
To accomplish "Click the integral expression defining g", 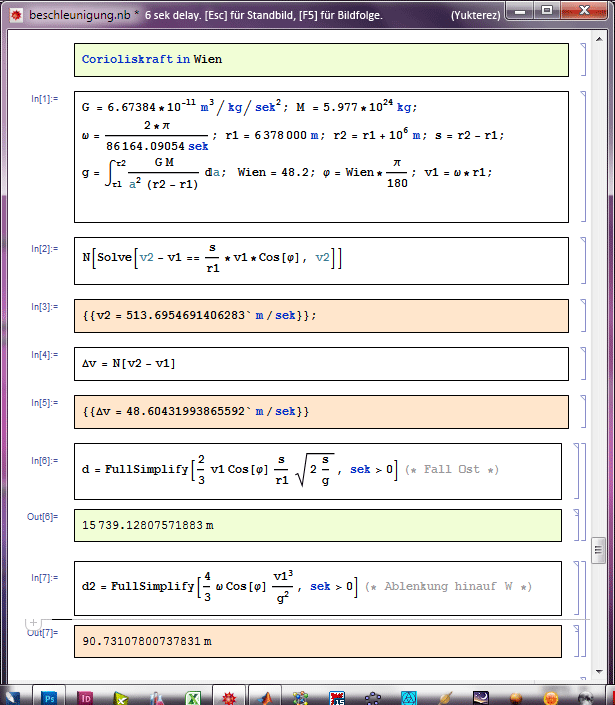I will 153,173.
